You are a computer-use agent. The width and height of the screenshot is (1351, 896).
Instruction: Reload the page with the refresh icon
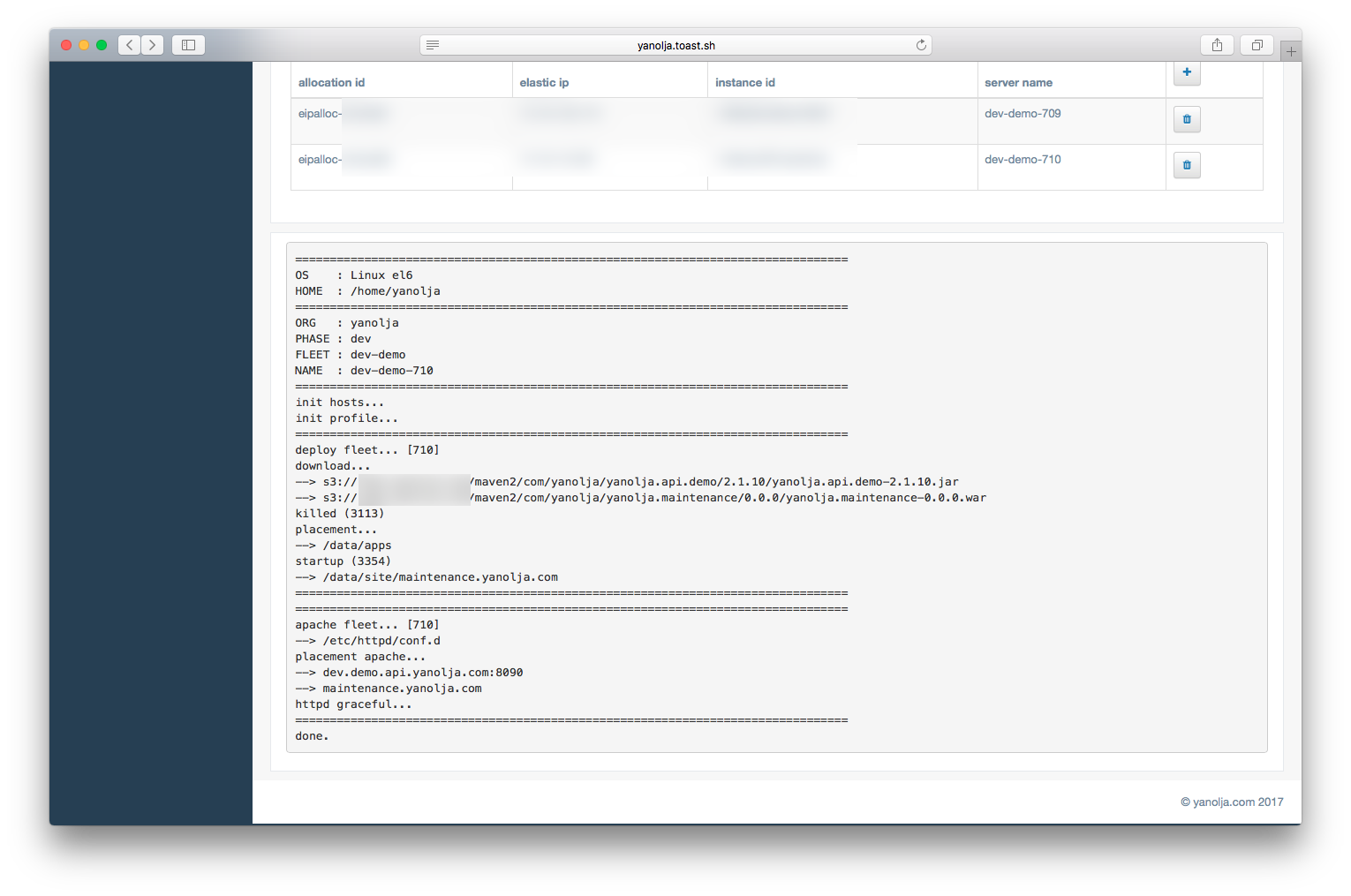(921, 45)
